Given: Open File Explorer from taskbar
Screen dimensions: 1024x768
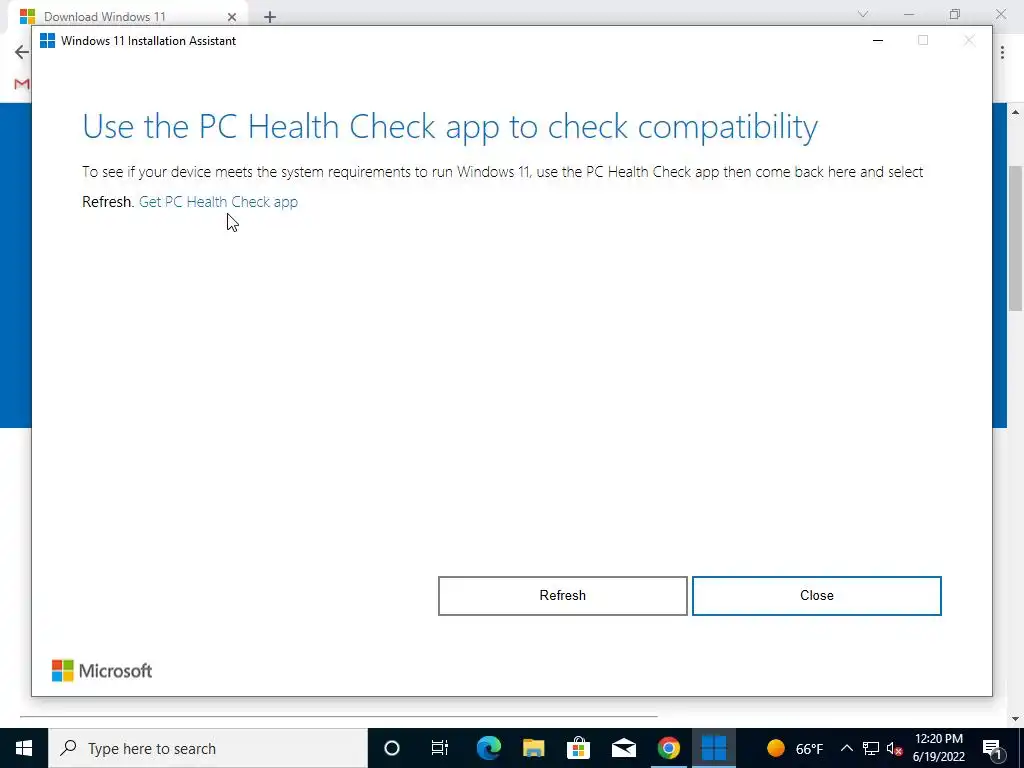Looking at the screenshot, I should click(x=534, y=748).
